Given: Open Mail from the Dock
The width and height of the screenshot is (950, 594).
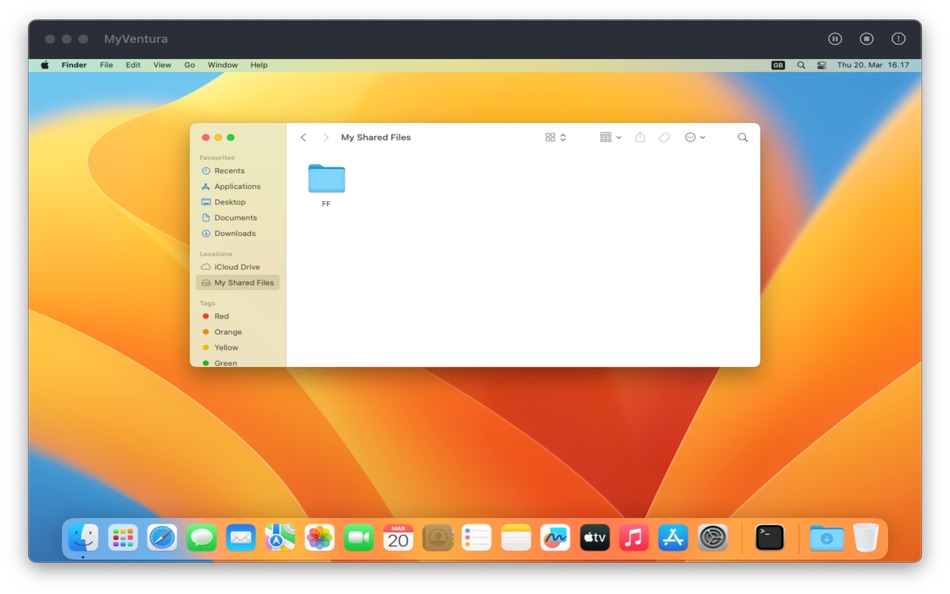Looking at the screenshot, I should (x=241, y=537).
